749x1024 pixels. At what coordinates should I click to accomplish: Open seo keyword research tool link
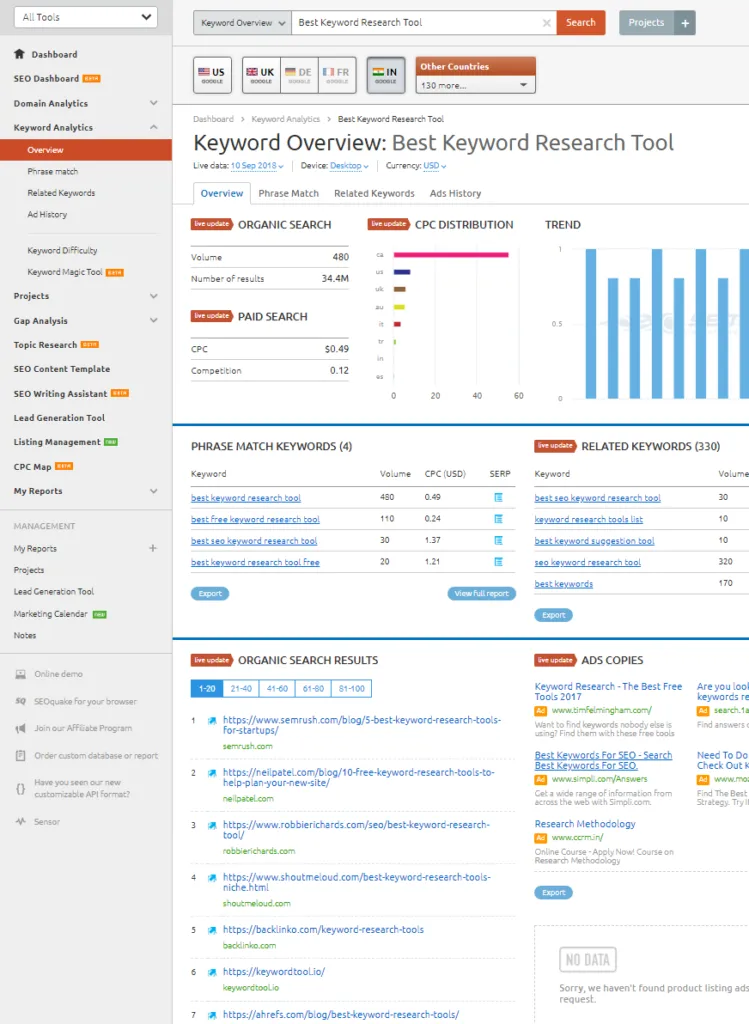[x=588, y=562]
